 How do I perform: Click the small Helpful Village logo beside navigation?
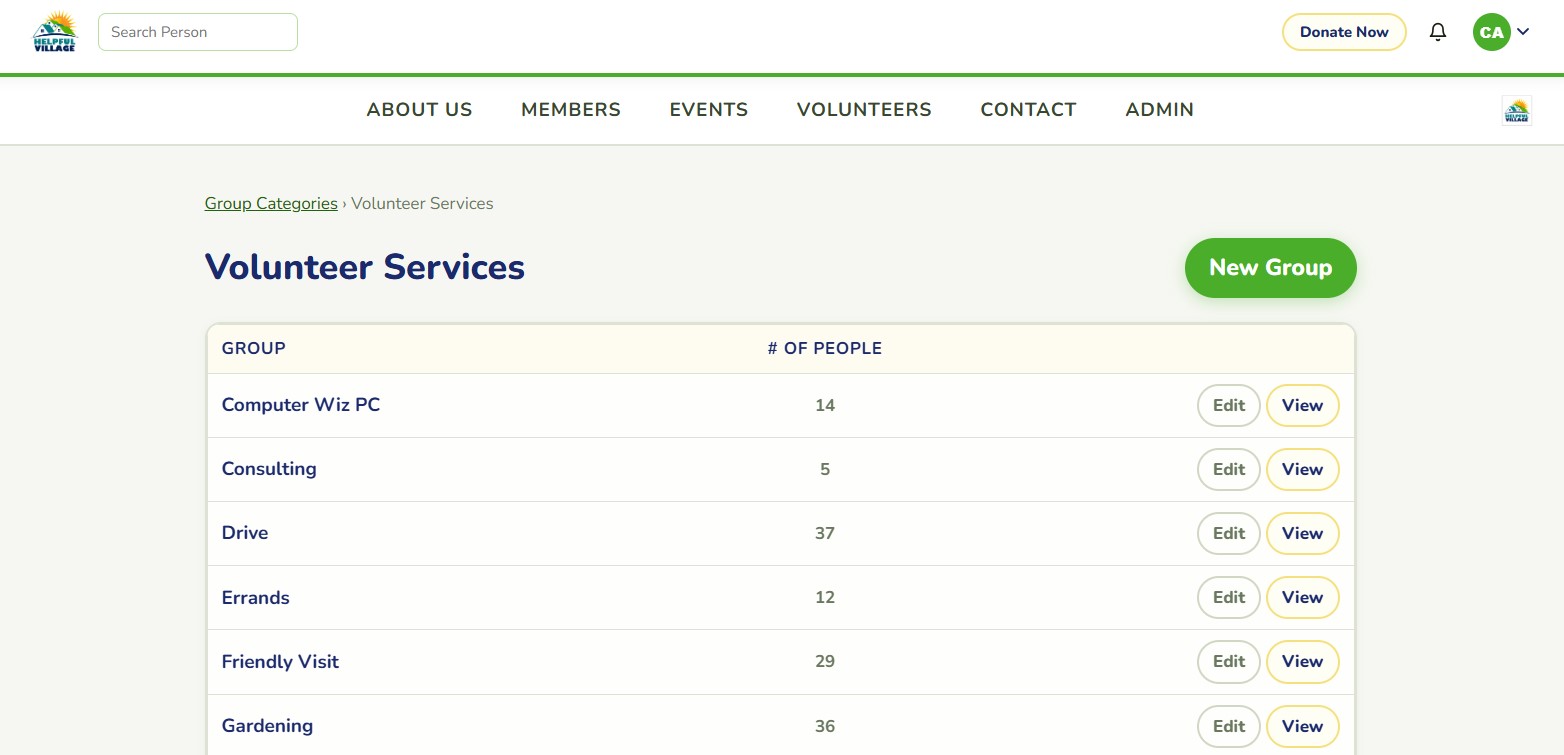click(1517, 110)
